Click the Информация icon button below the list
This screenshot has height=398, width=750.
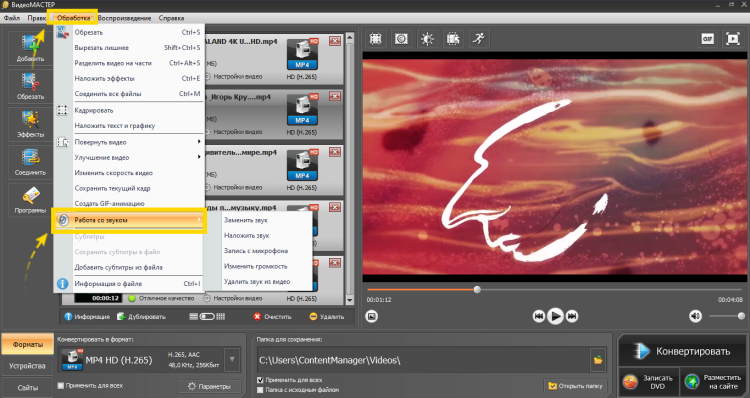87,317
